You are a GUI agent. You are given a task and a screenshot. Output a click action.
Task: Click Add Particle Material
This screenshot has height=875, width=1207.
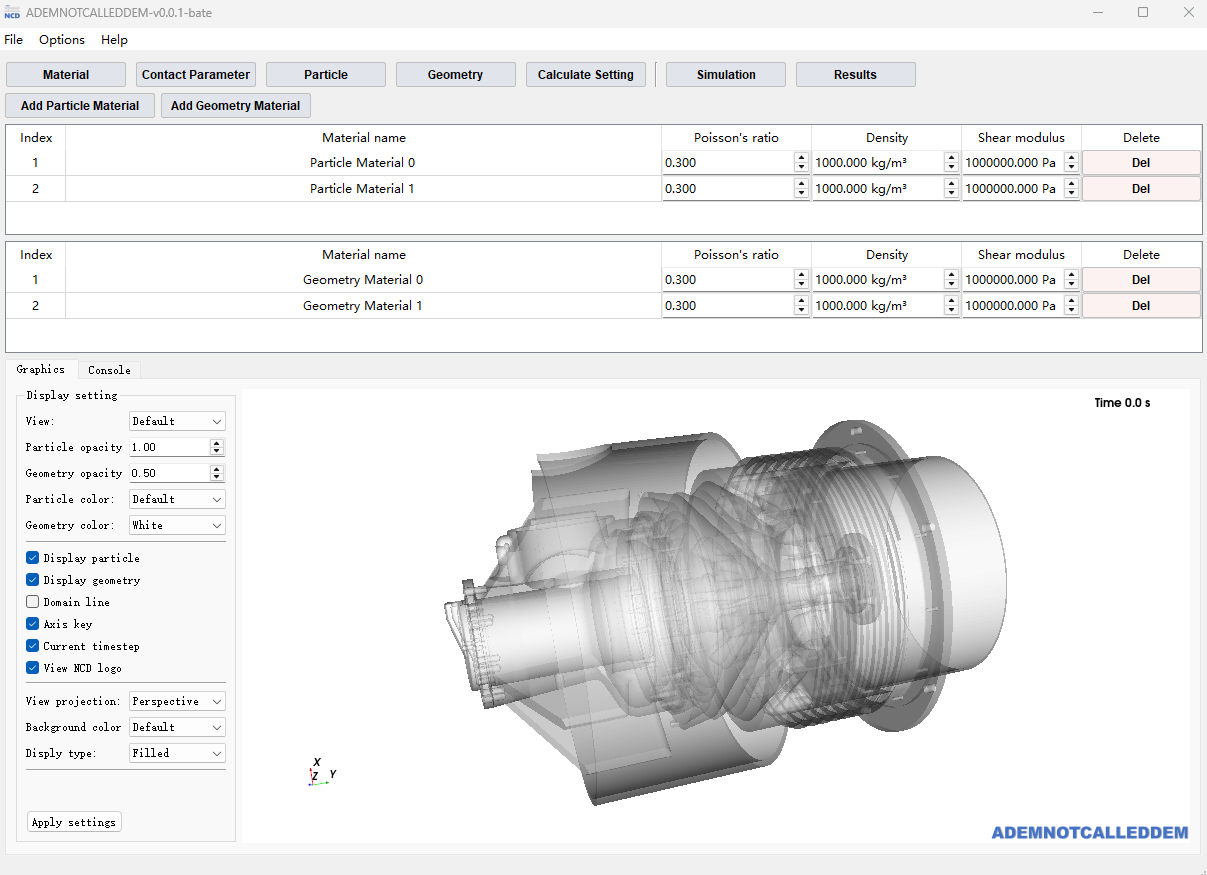(79, 105)
